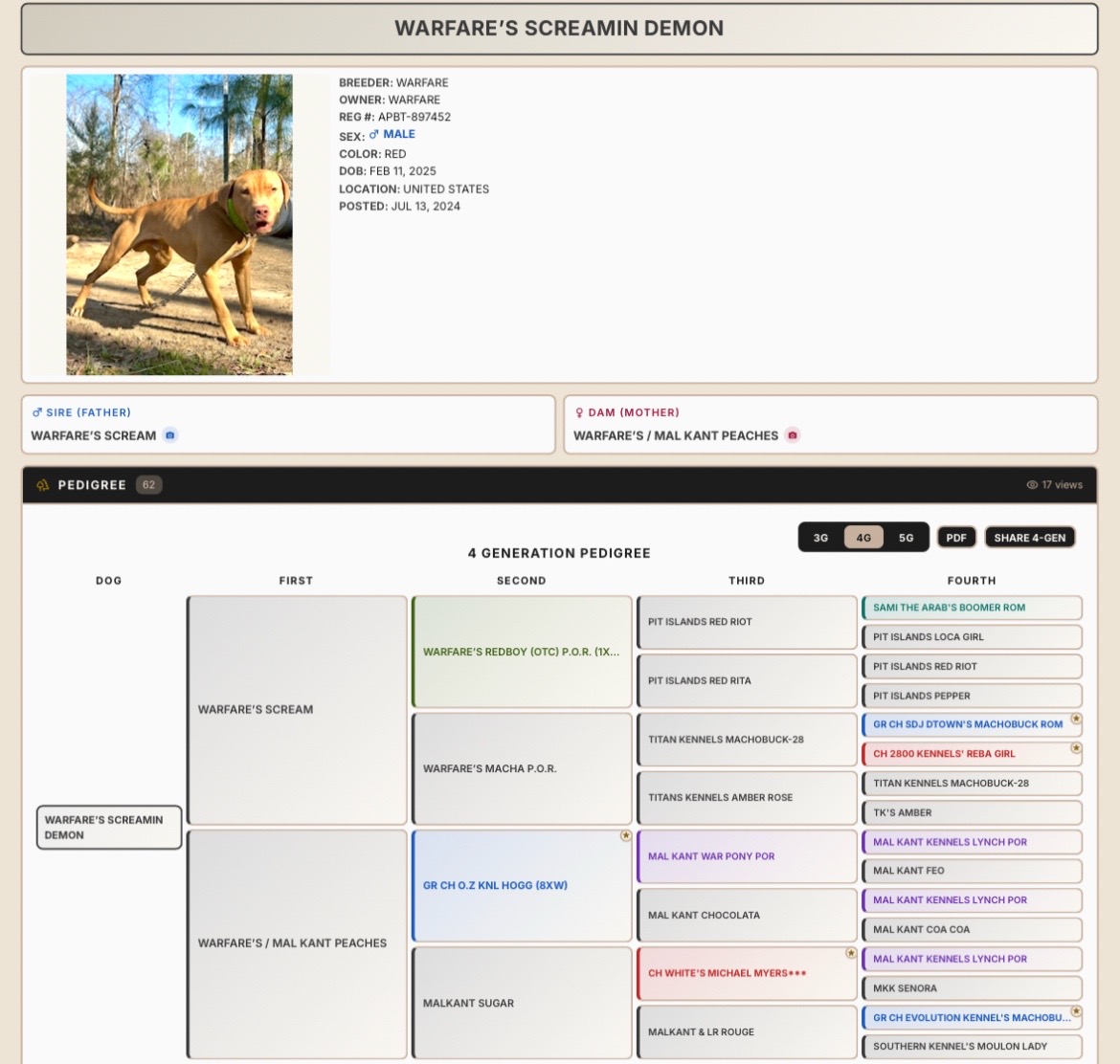The image size is (1120, 1064).
Task: Open MALKANT SUGAR entry
Action: pyautogui.click(x=522, y=1004)
